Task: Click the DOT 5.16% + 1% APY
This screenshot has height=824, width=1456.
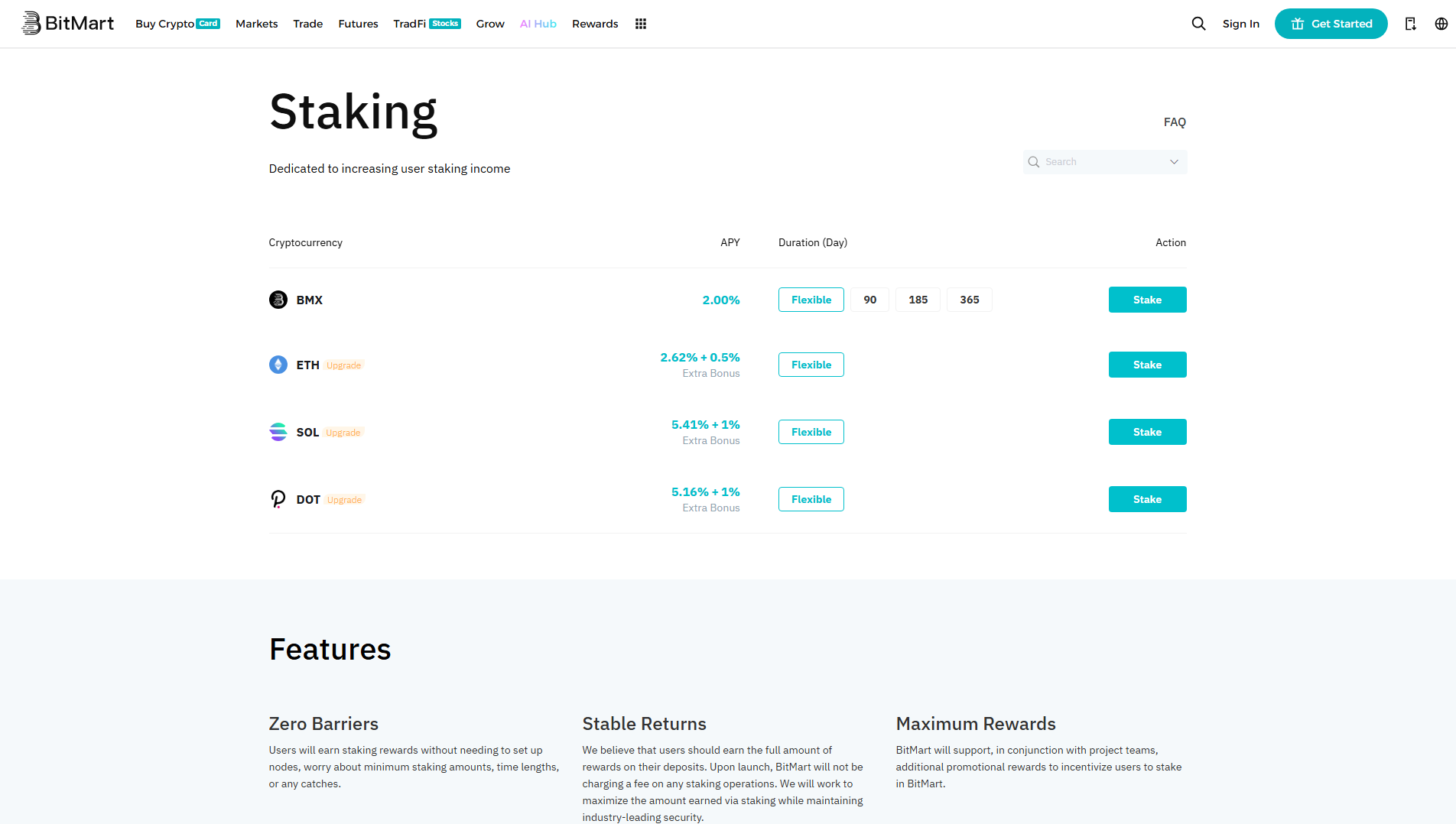Action: [x=705, y=491]
